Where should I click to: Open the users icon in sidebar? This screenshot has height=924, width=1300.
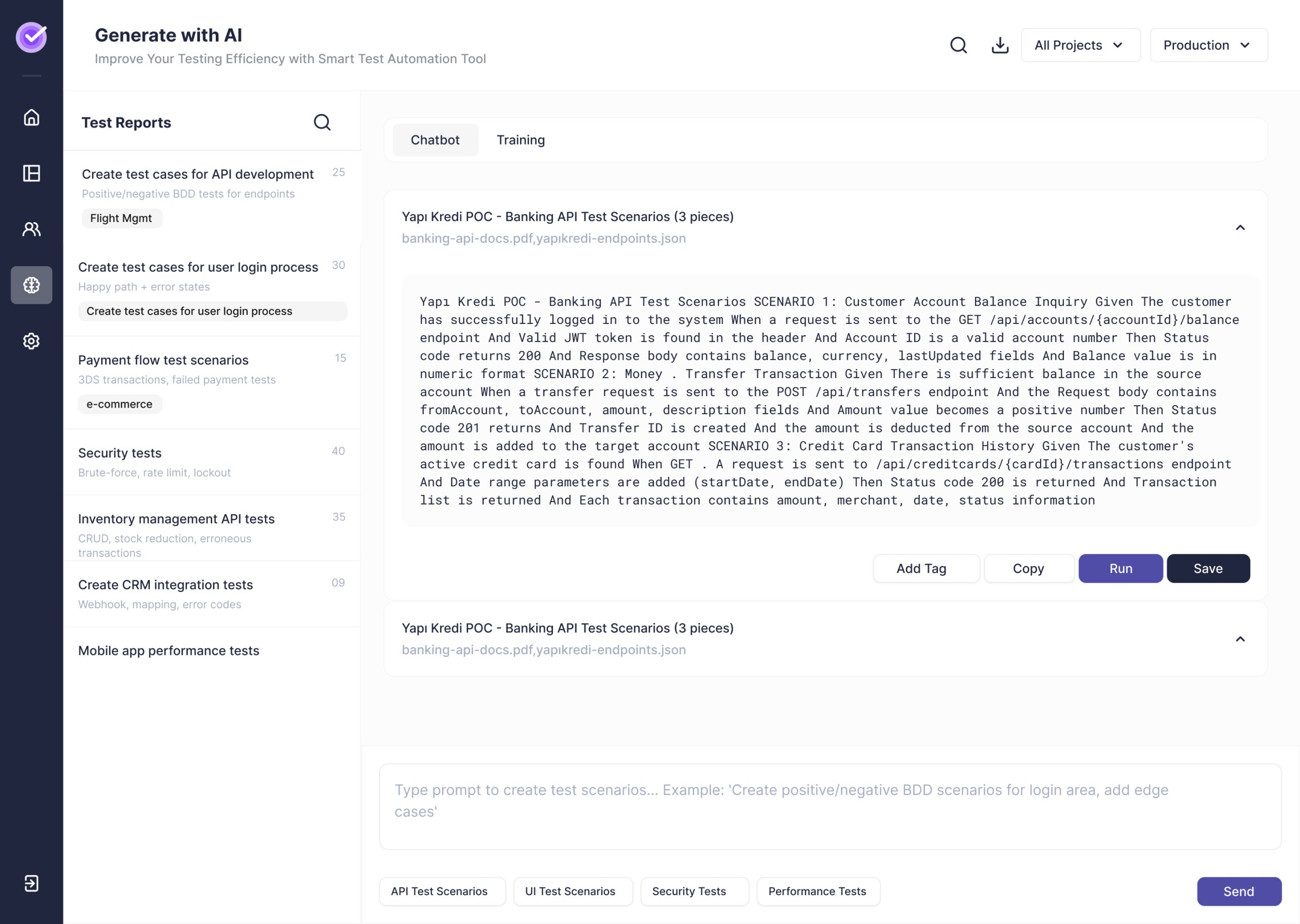(x=31, y=229)
